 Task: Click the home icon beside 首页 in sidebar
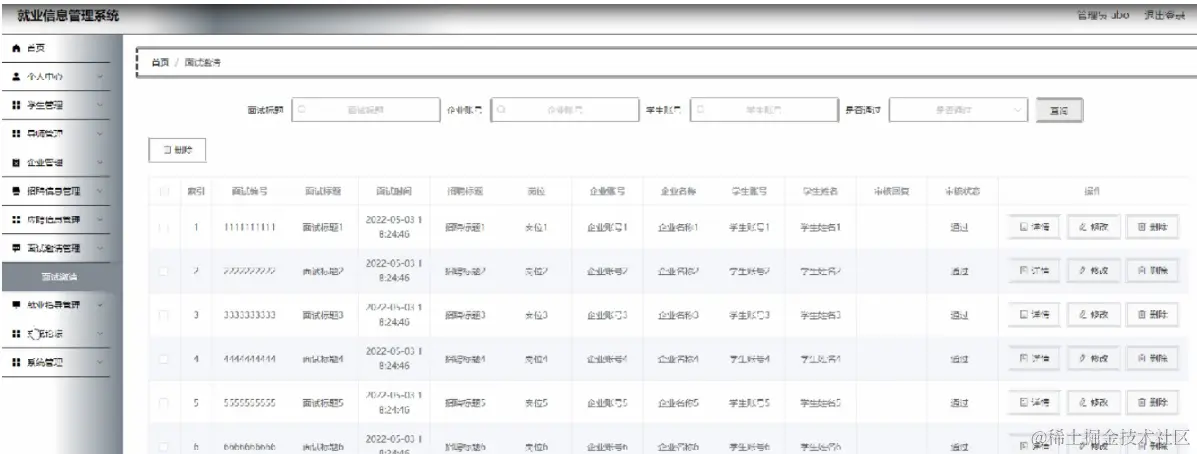pos(16,48)
